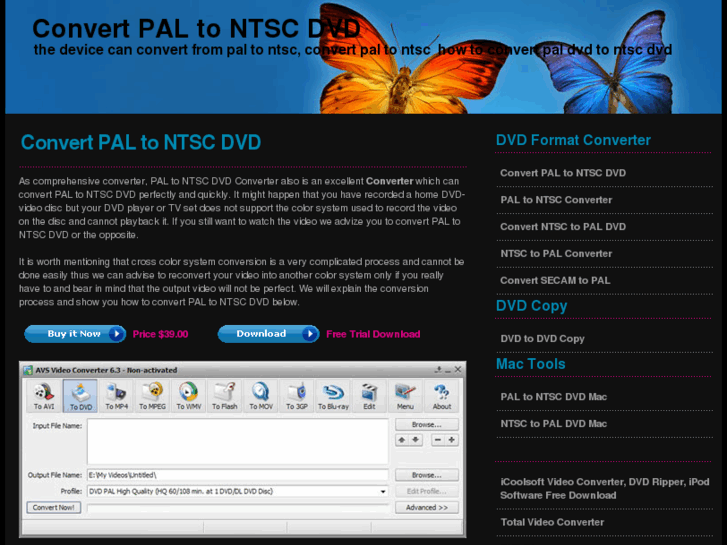Screen dimensions: 727x545
Task: Click the Buy it Now button
Action: (75, 334)
